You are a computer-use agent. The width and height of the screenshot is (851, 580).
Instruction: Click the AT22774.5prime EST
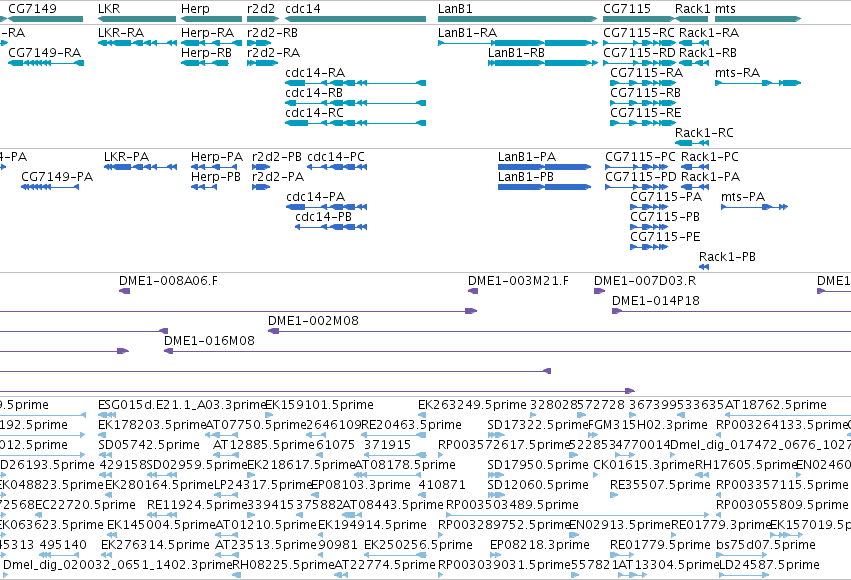point(341,576)
